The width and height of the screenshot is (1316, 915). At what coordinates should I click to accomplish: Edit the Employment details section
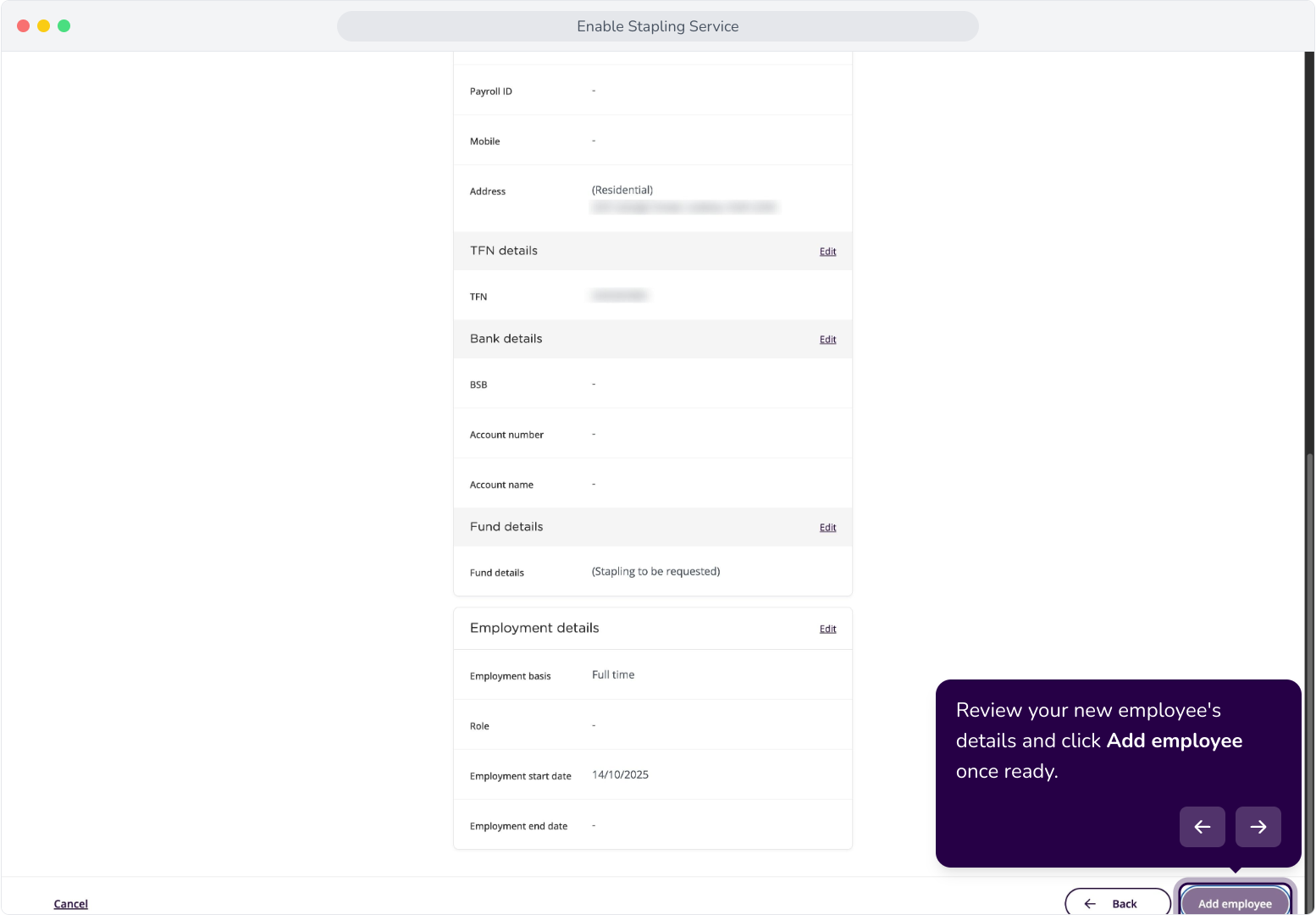(827, 629)
